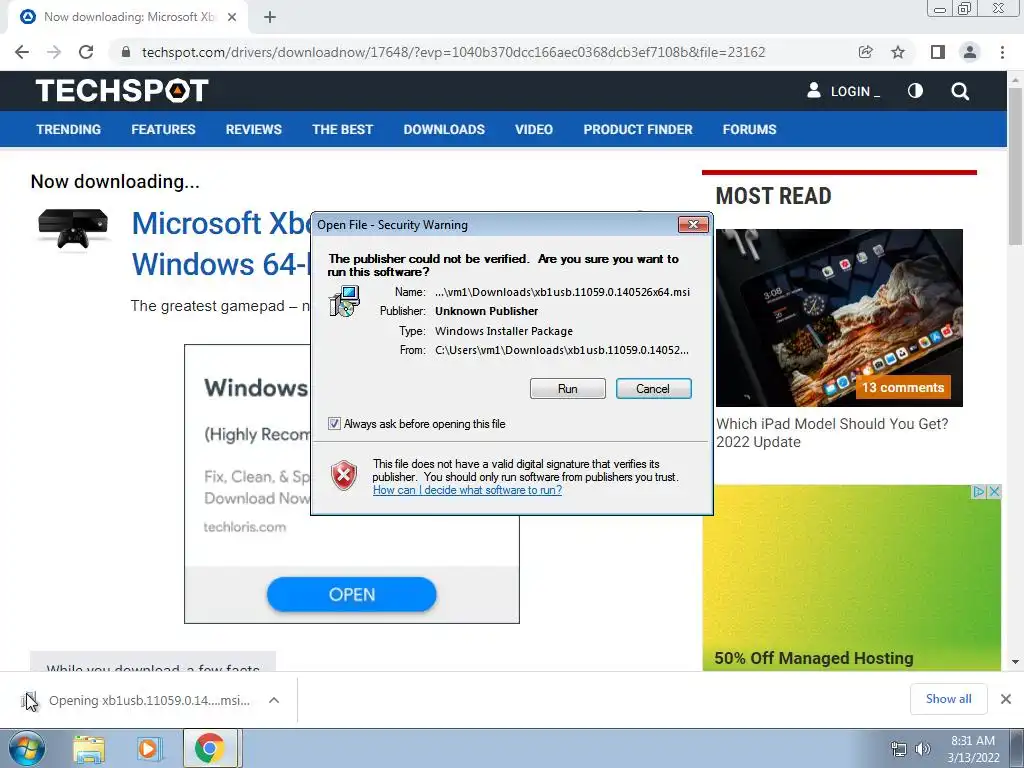Go back using browser back arrow
The height and width of the screenshot is (768, 1024).
pos(22,52)
